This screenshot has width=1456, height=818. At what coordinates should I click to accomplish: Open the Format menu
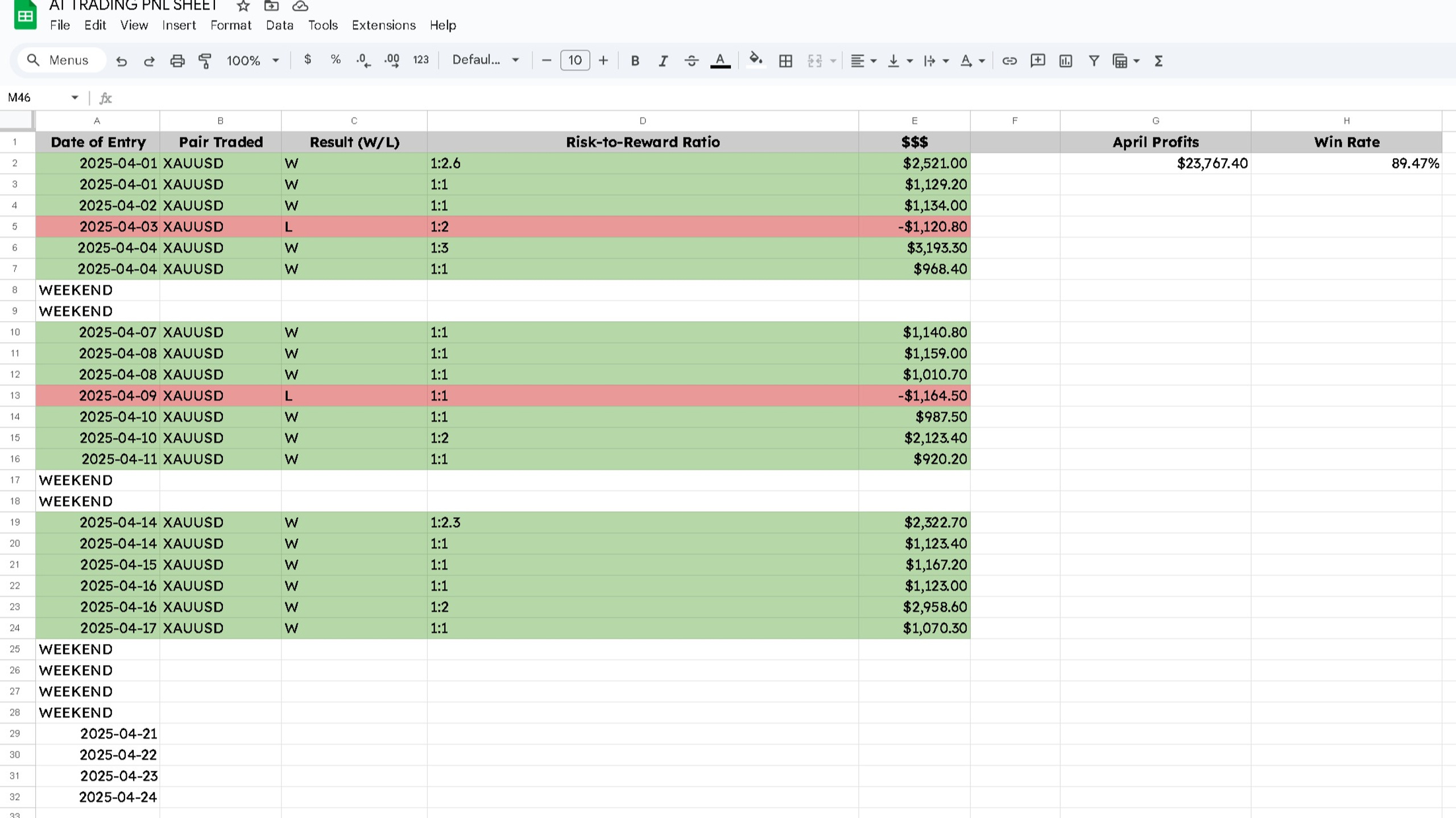pyautogui.click(x=230, y=25)
